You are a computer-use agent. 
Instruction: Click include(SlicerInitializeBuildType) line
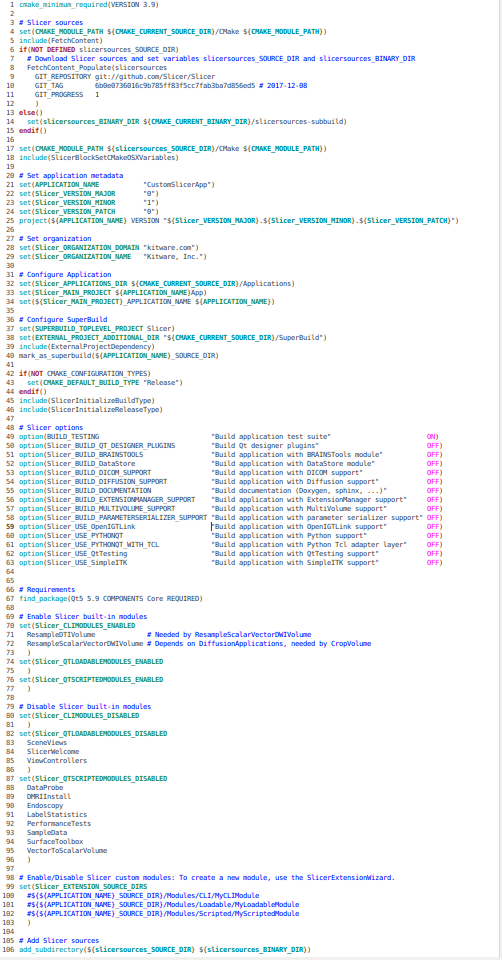pos(87,400)
